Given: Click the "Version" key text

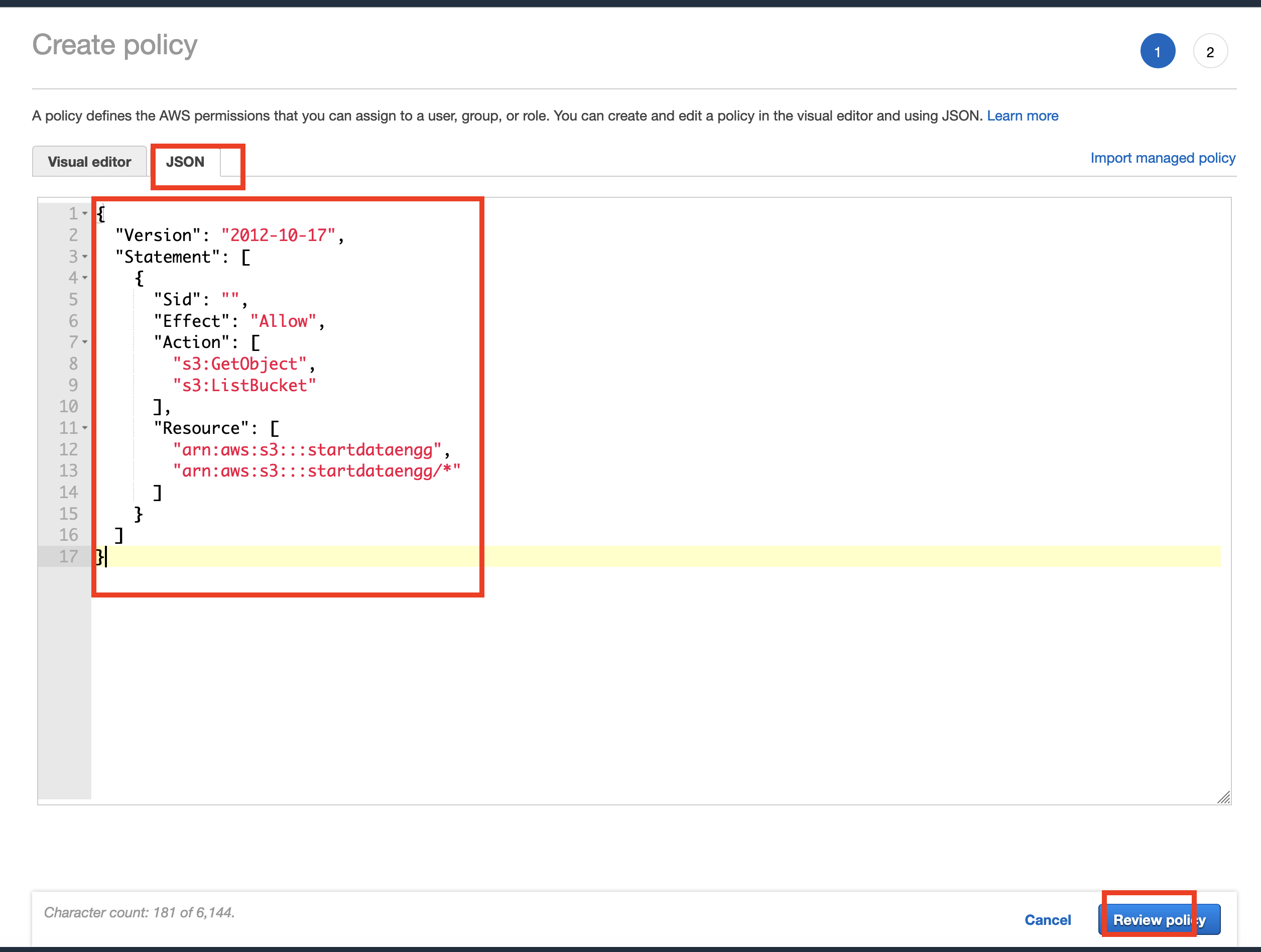Looking at the screenshot, I should pos(158,235).
